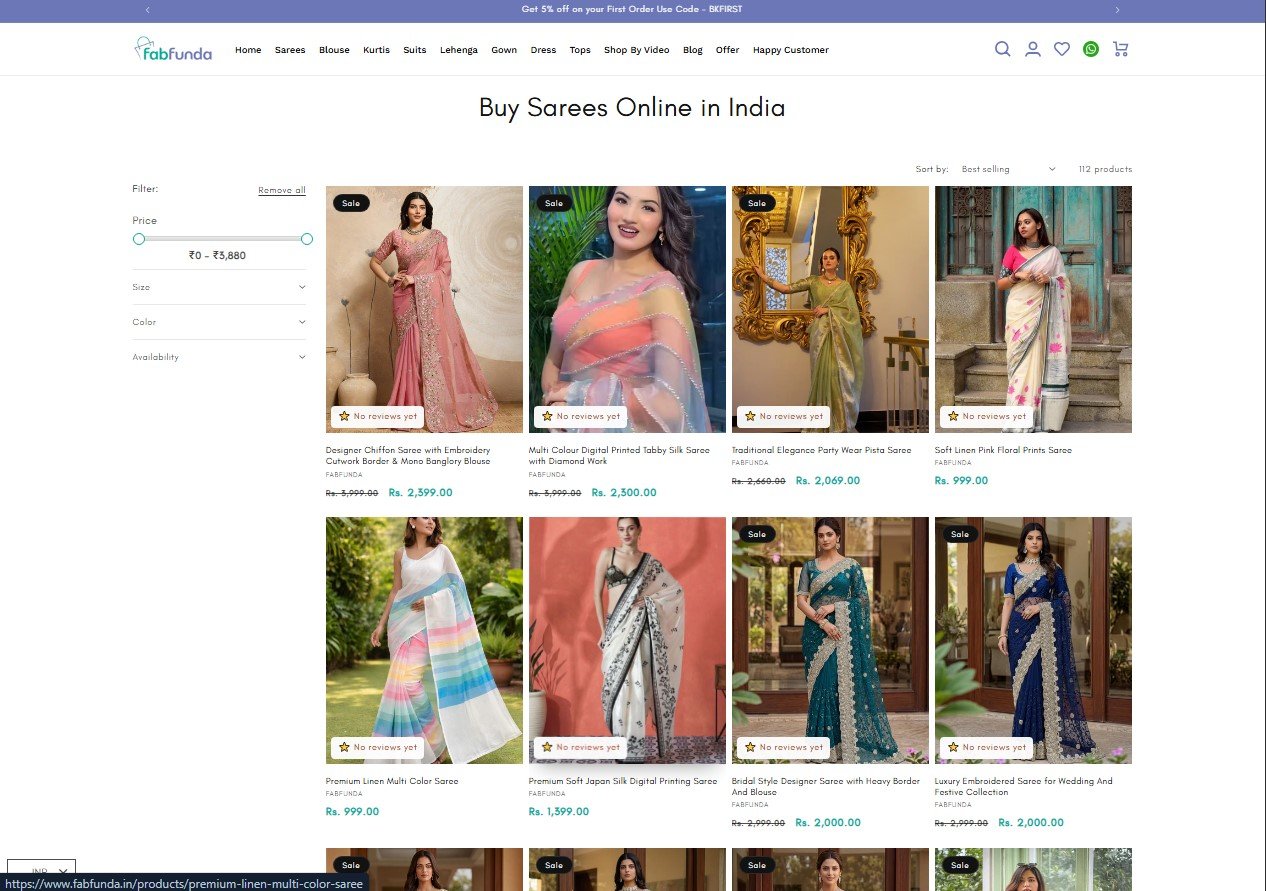Open Bridal Style Designer Saree title link
1266x891 pixels.
(x=826, y=787)
